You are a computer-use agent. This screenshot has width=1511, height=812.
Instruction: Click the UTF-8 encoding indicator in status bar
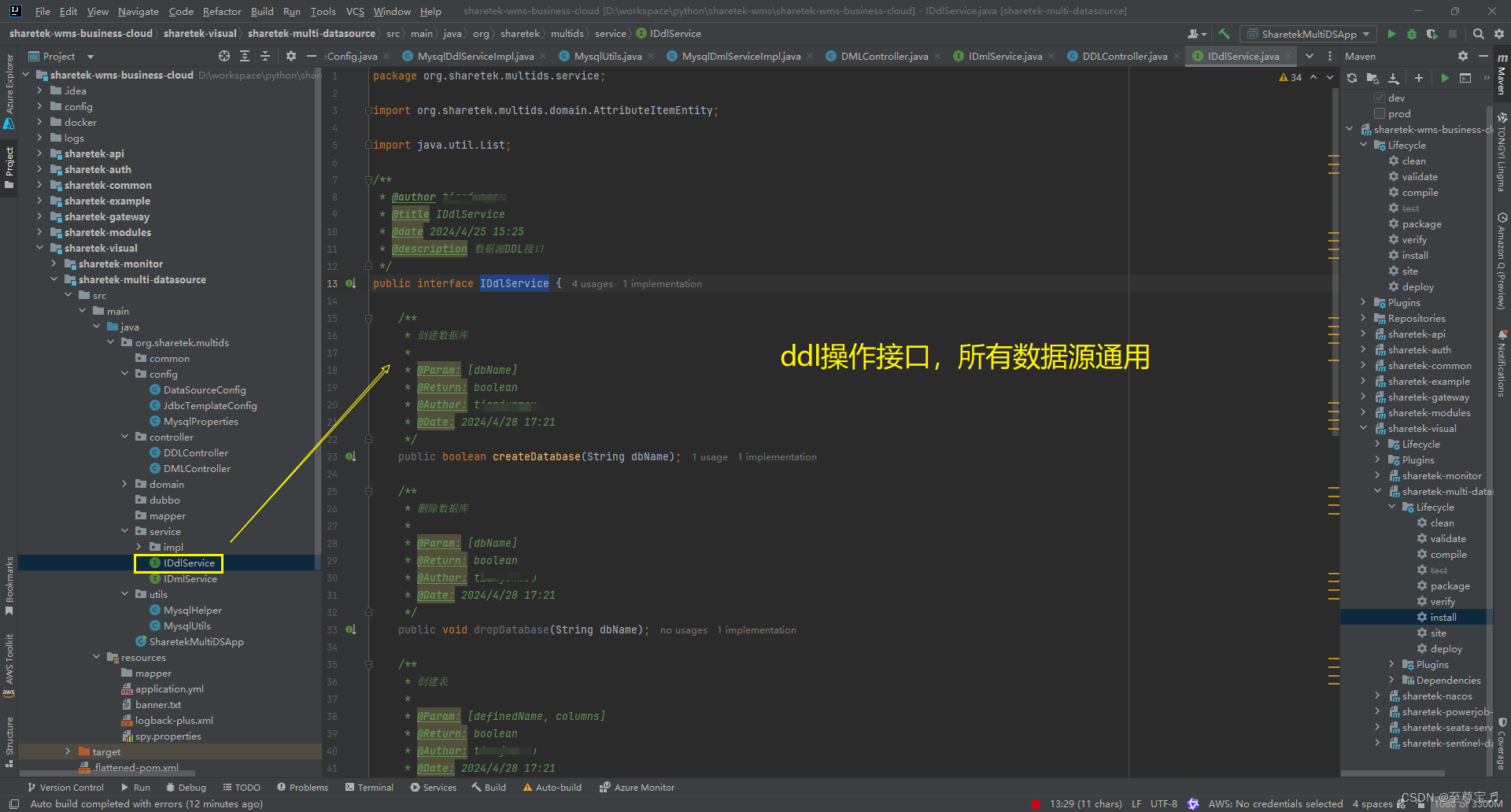coord(1163,803)
